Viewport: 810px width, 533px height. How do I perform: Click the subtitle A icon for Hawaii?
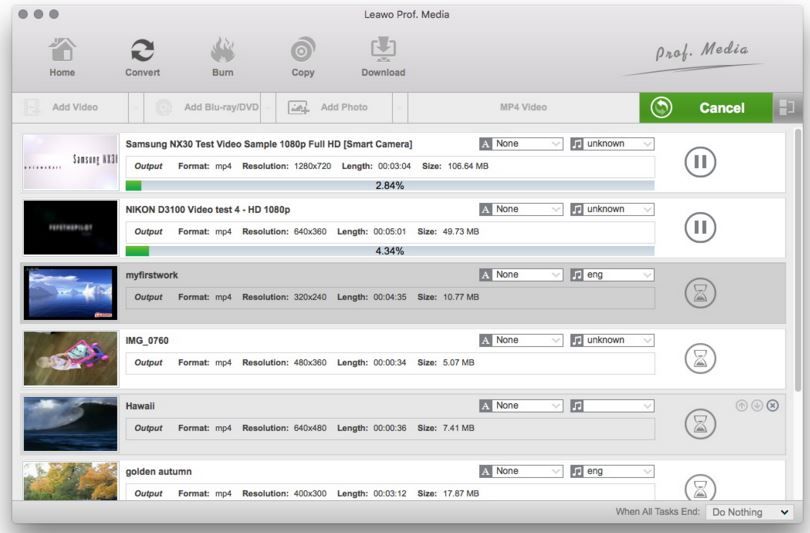pos(485,406)
